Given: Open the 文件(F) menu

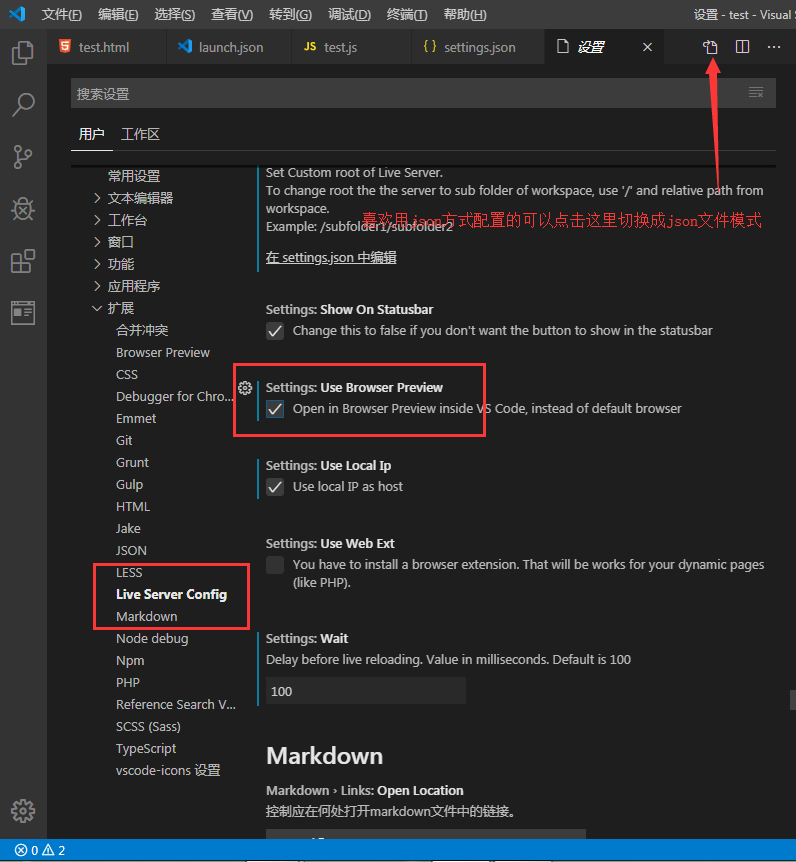Looking at the screenshot, I should [x=62, y=15].
